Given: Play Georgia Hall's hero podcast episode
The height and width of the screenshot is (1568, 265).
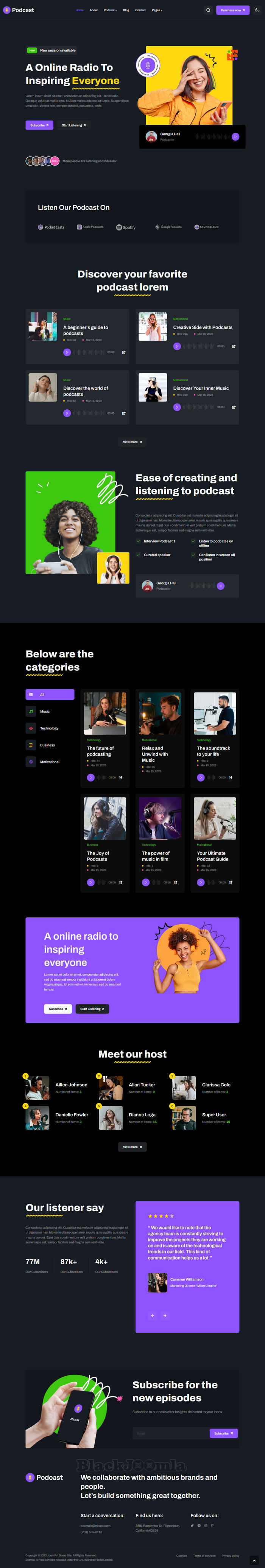Looking at the screenshot, I should pos(235,137).
